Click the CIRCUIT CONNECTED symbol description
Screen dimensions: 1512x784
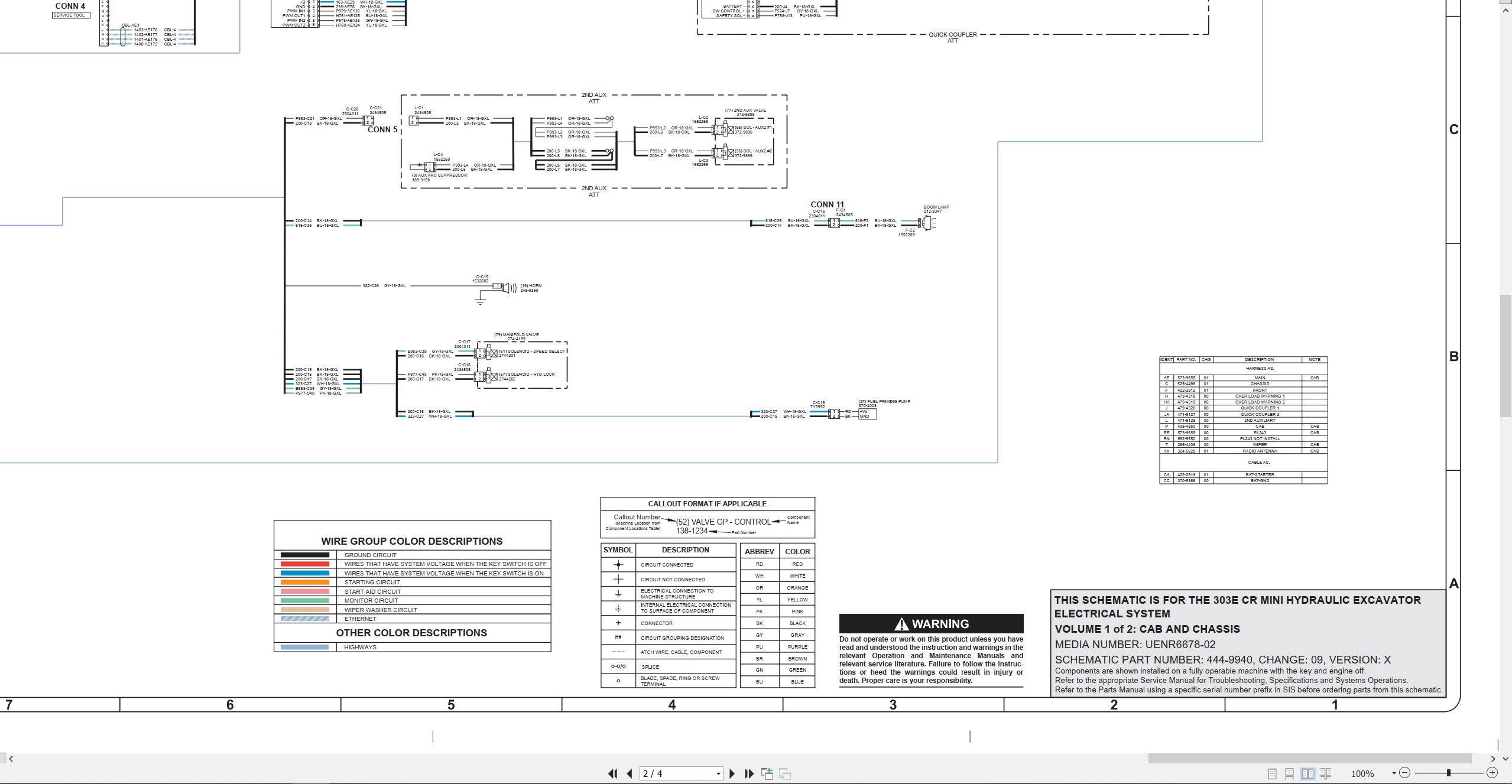(667, 565)
